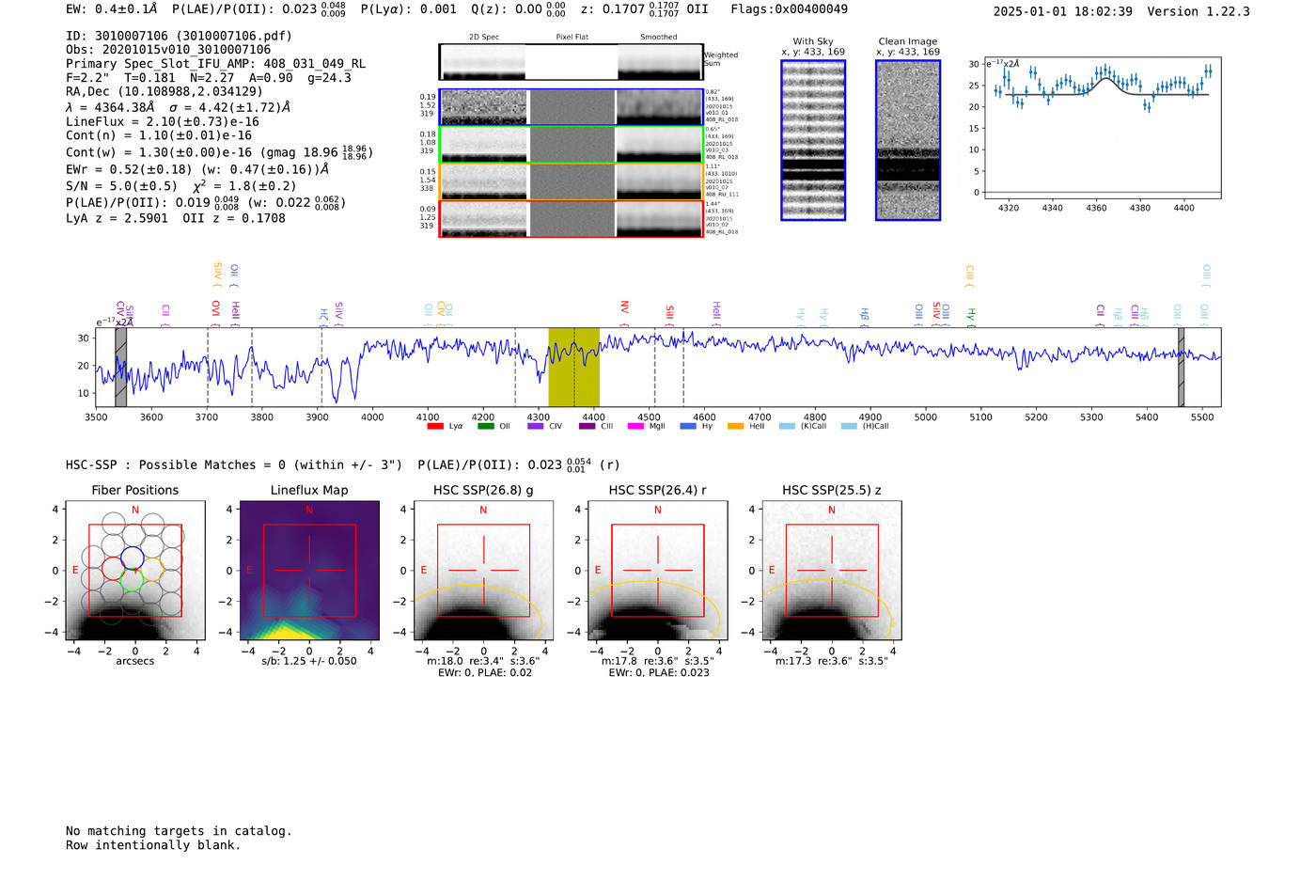This screenshot has width=1316, height=896.
Task: Click the 'Pixel Flat' column heading
Action: tap(572, 38)
